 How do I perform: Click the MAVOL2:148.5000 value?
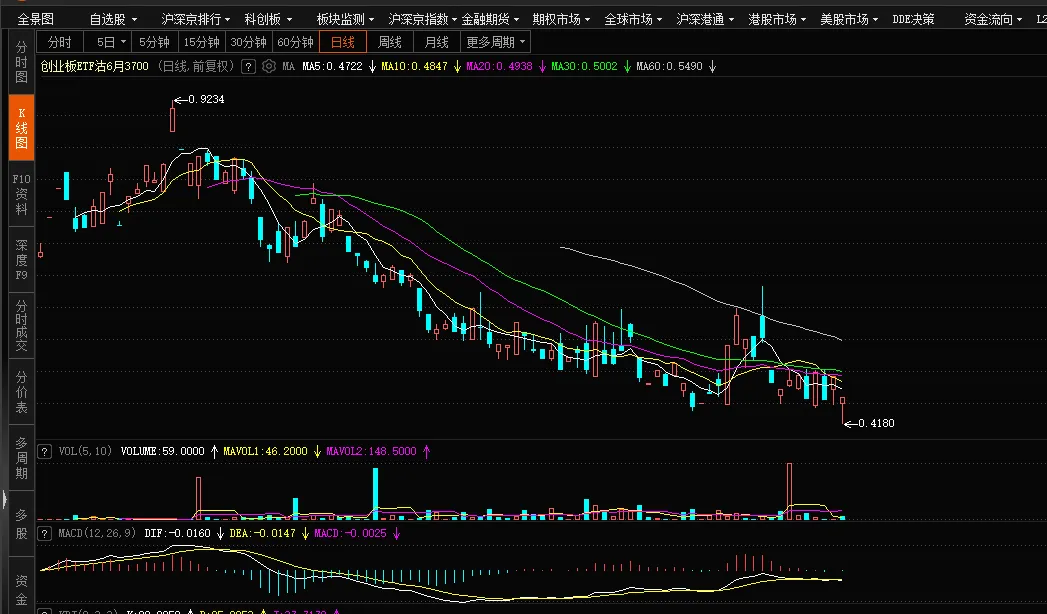371,451
